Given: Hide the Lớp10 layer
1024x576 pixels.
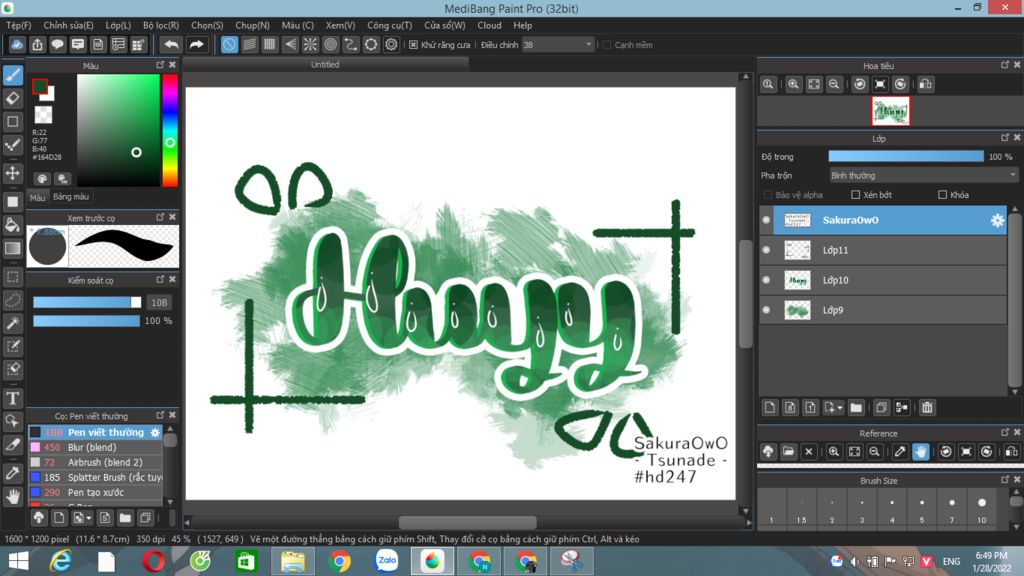Looking at the screenshot, I should (x=767, y=280).
